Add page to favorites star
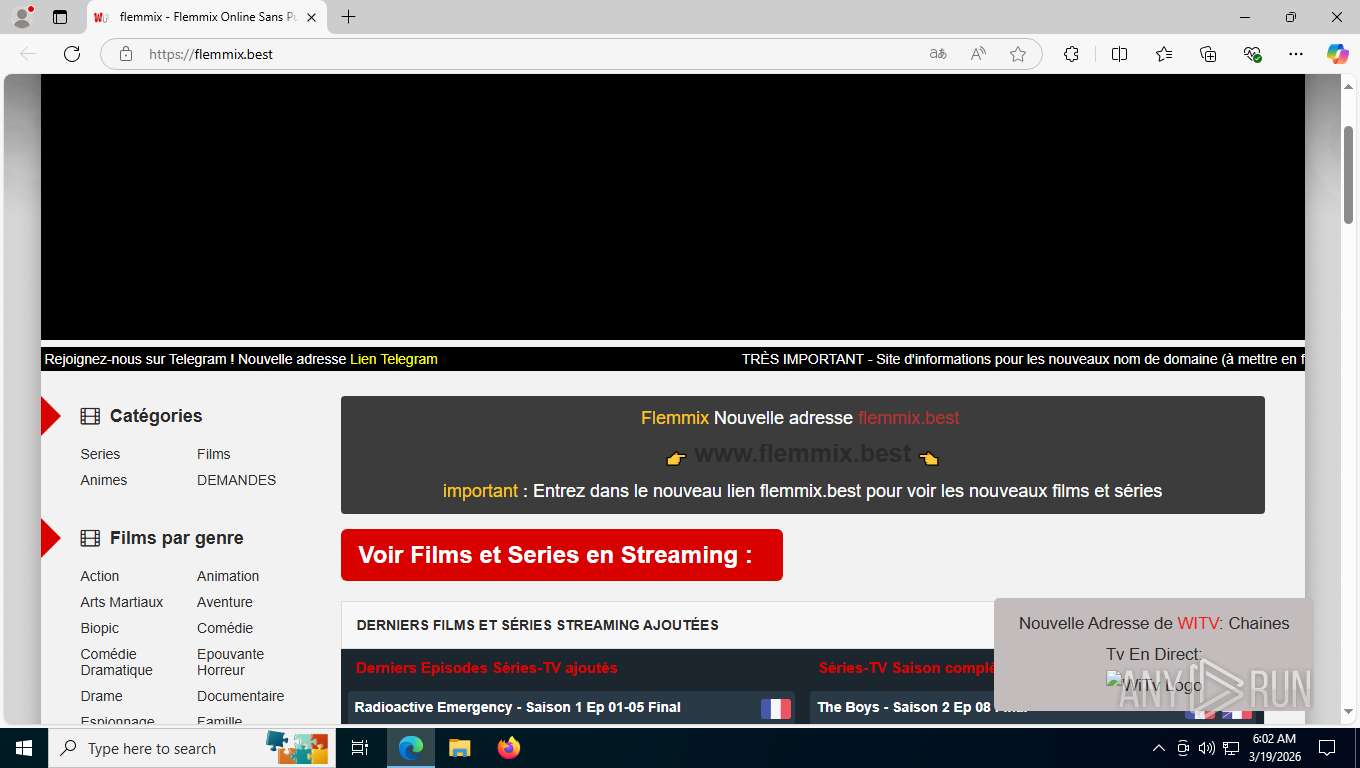 tap(1018, 54)
